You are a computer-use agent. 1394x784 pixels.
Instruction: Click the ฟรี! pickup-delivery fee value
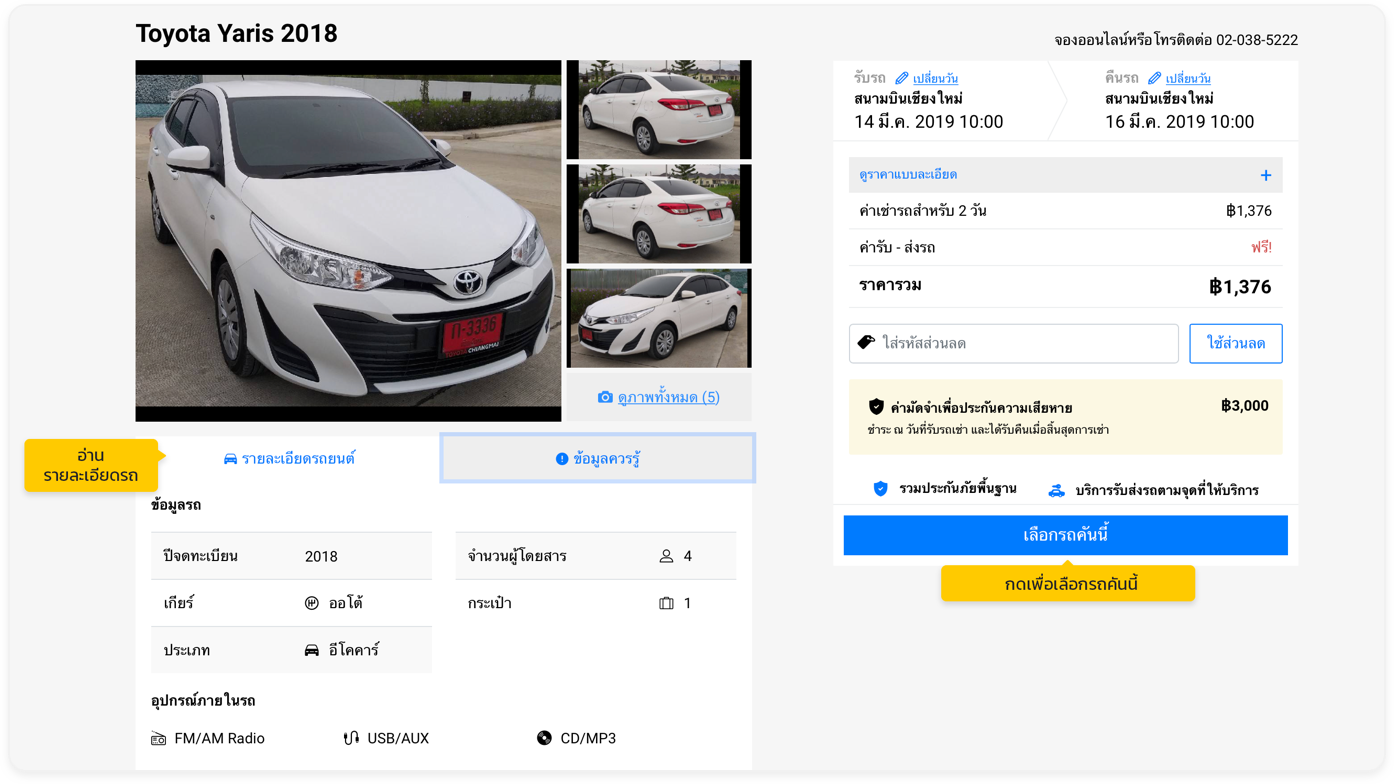(x=1261, y=248)
